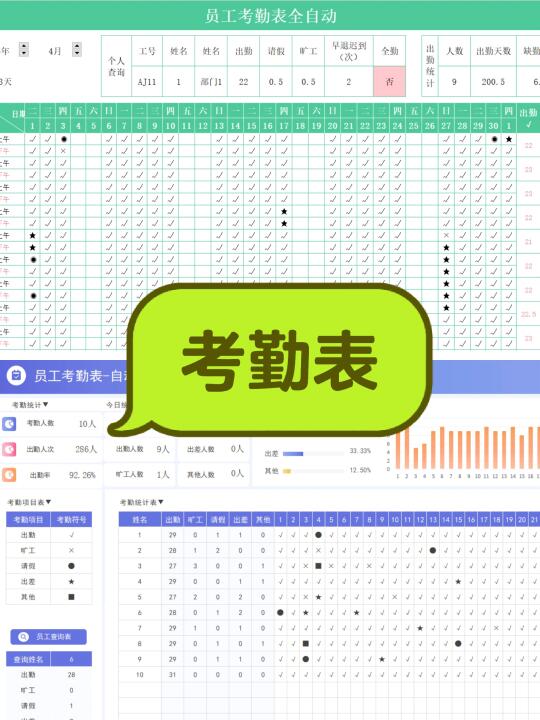Expand the 考勤项目表 dropdown arrow
The height and width of the screenshot is (720, 540).
pos(48,502)
